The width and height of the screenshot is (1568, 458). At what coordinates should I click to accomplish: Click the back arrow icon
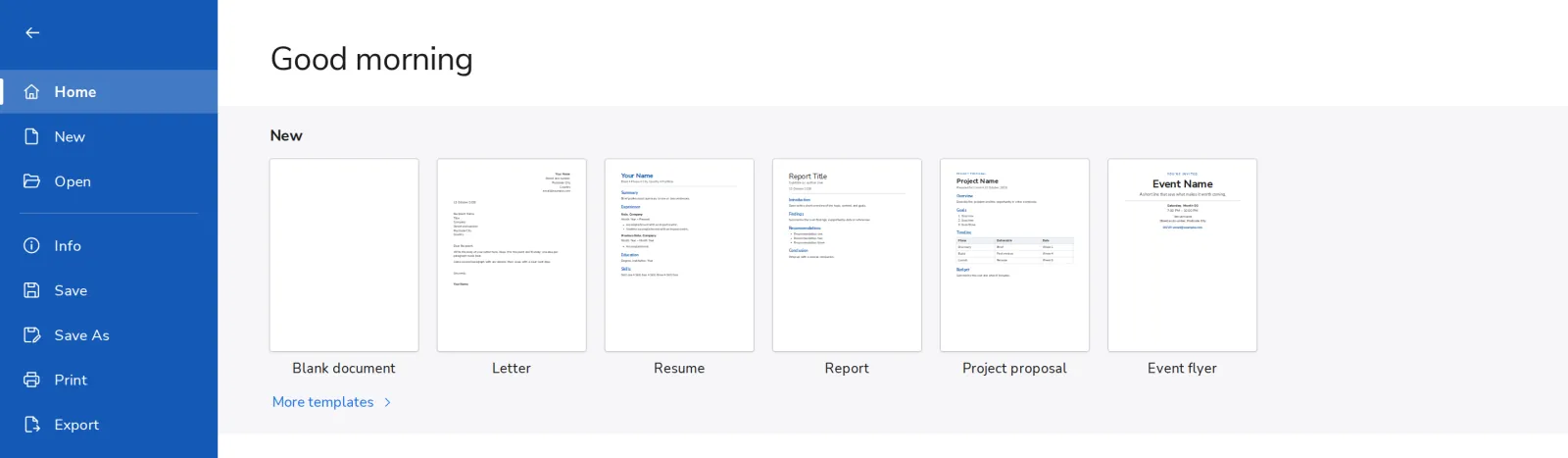32,32
